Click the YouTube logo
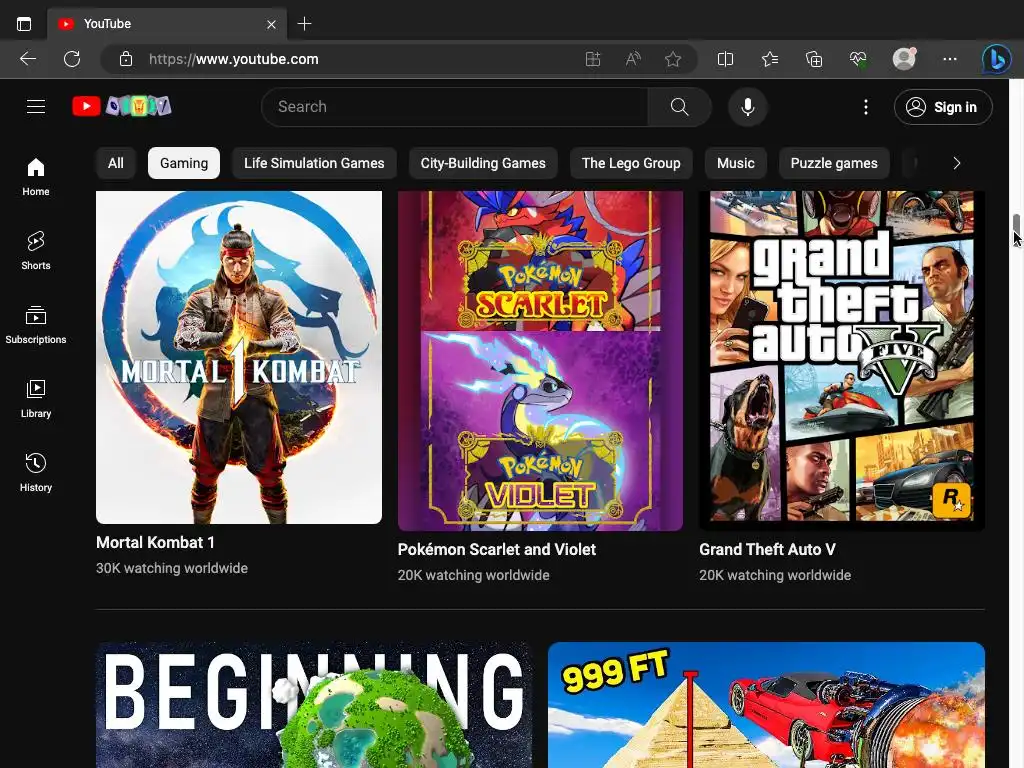This screenshot has width=1024, height=768. (121, 106)
